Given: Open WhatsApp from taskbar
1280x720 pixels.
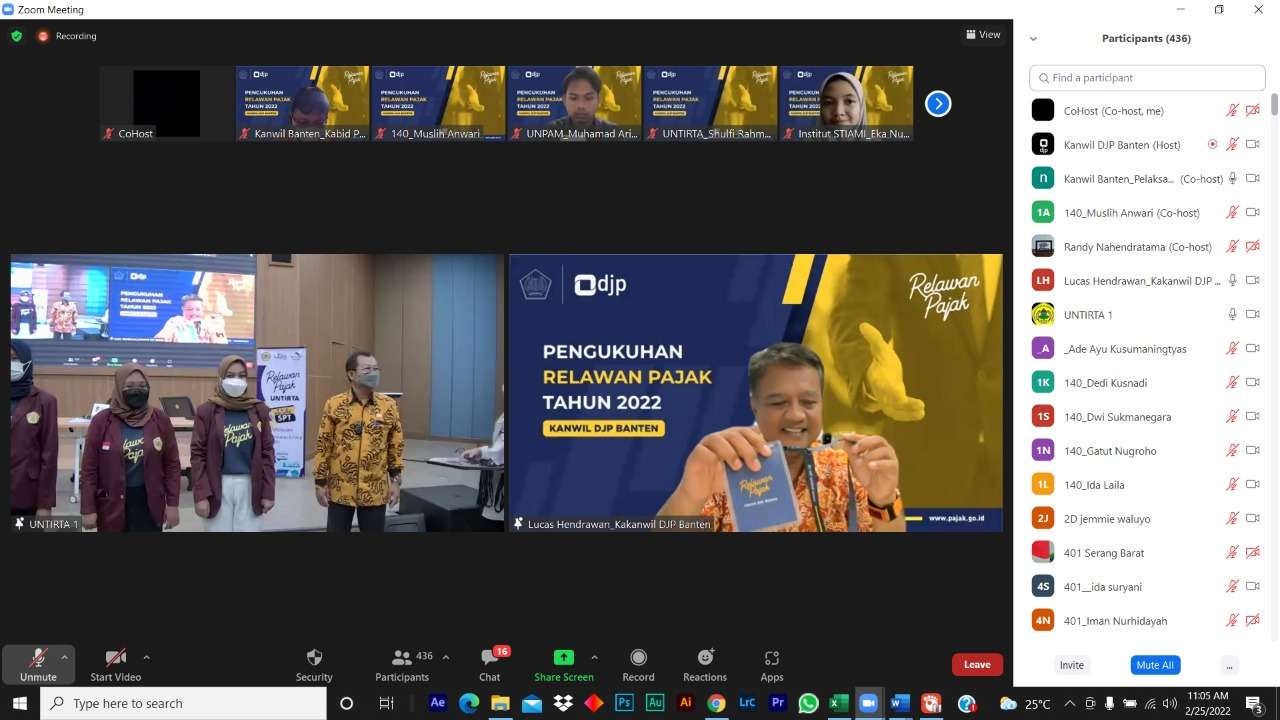Looking at the screenshot, I should point(808,703).
